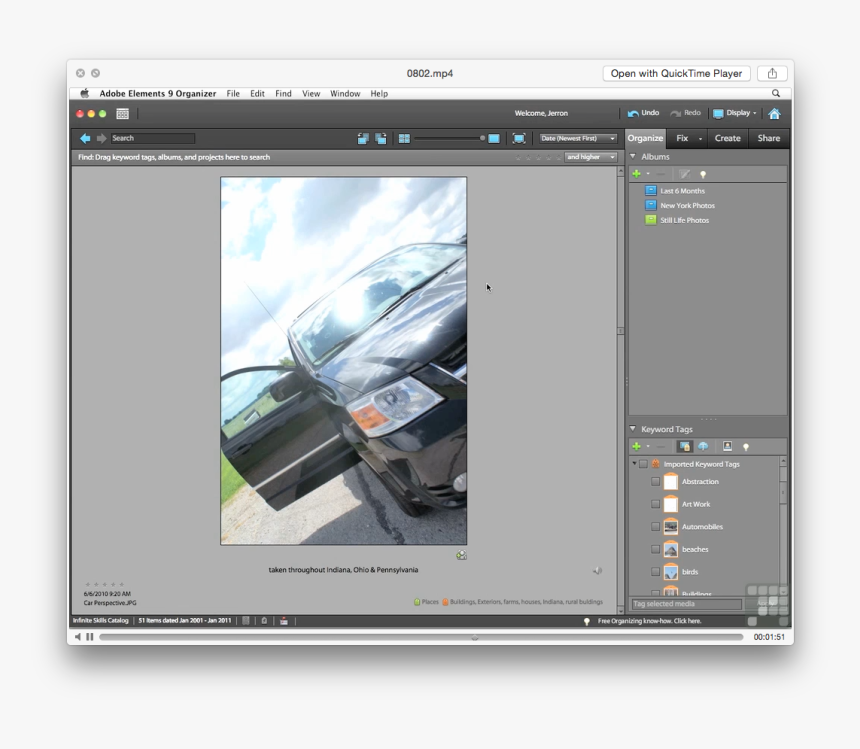Switch to single photo view icon
The image size is (860, 749).
click(x=494, y=138)
